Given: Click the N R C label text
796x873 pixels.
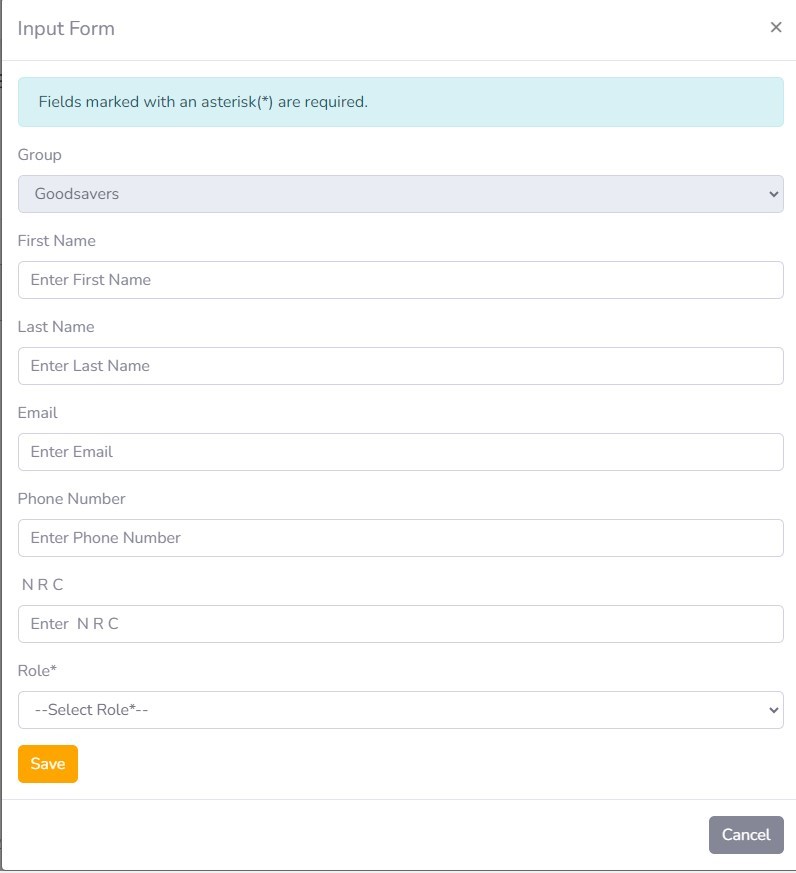Looking at the screenshot, I should pos(42,585).
